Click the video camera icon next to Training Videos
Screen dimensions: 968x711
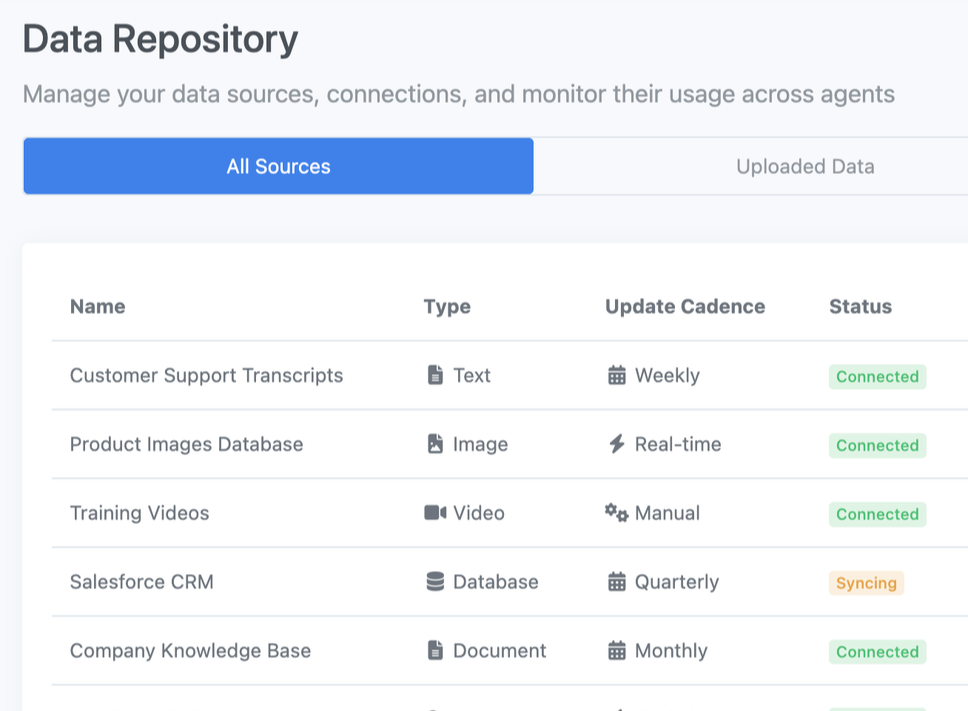point(436,513)
